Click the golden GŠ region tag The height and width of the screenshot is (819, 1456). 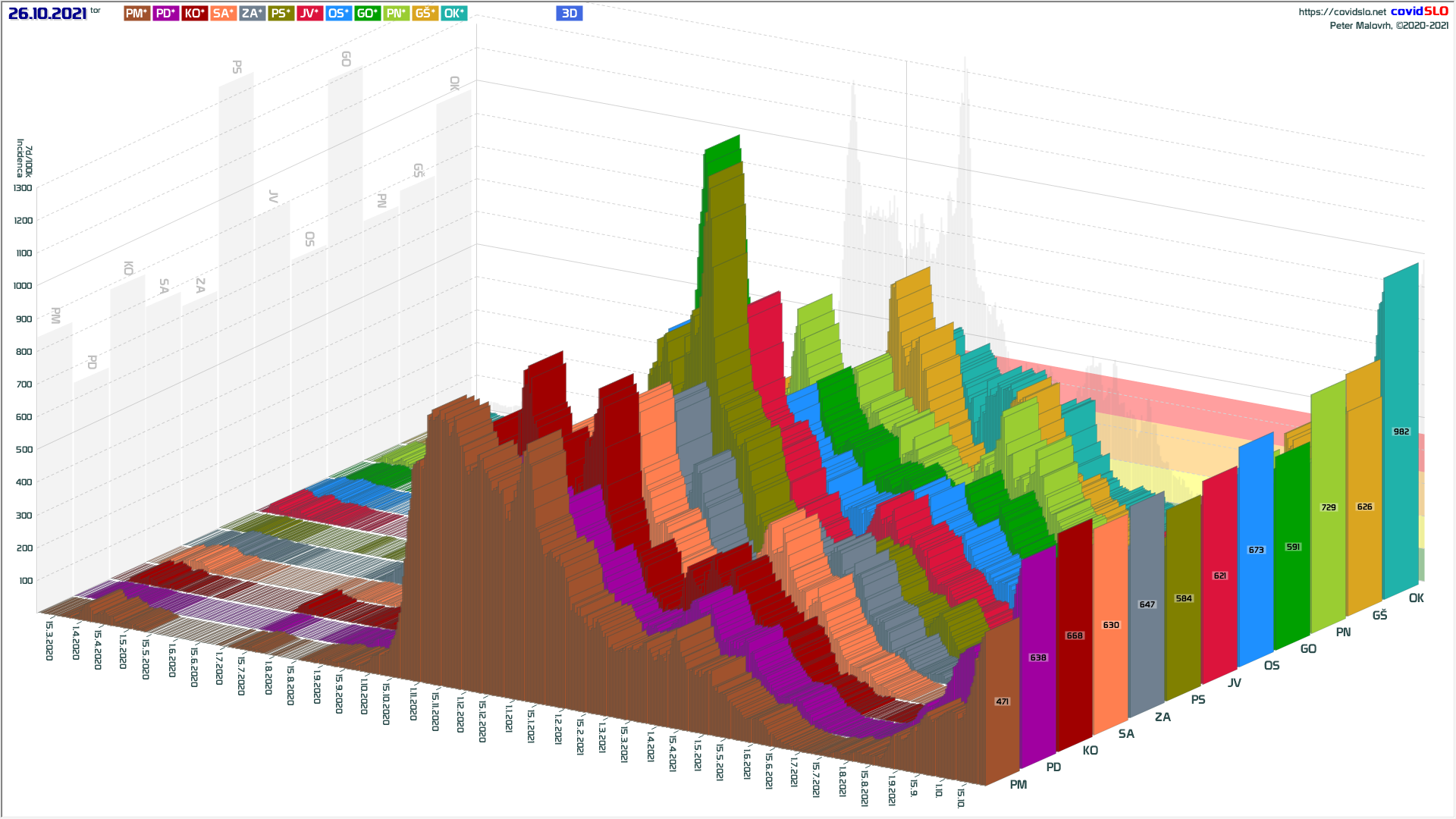[425, 13]
